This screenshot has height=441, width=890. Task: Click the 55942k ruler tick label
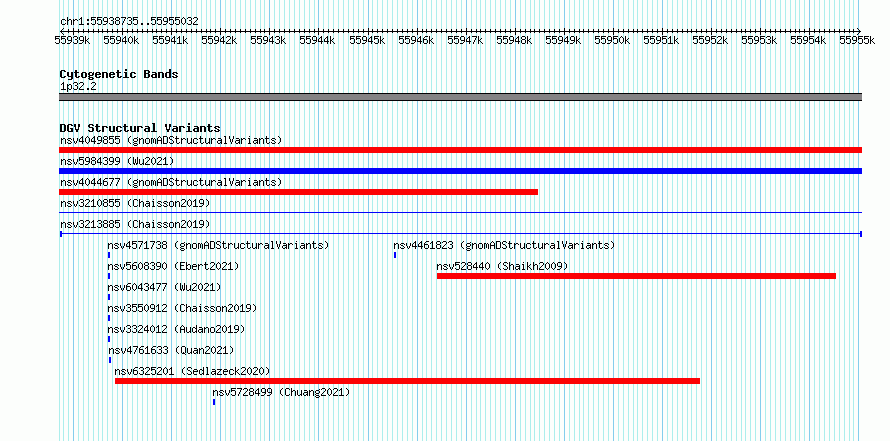[219, 40]
